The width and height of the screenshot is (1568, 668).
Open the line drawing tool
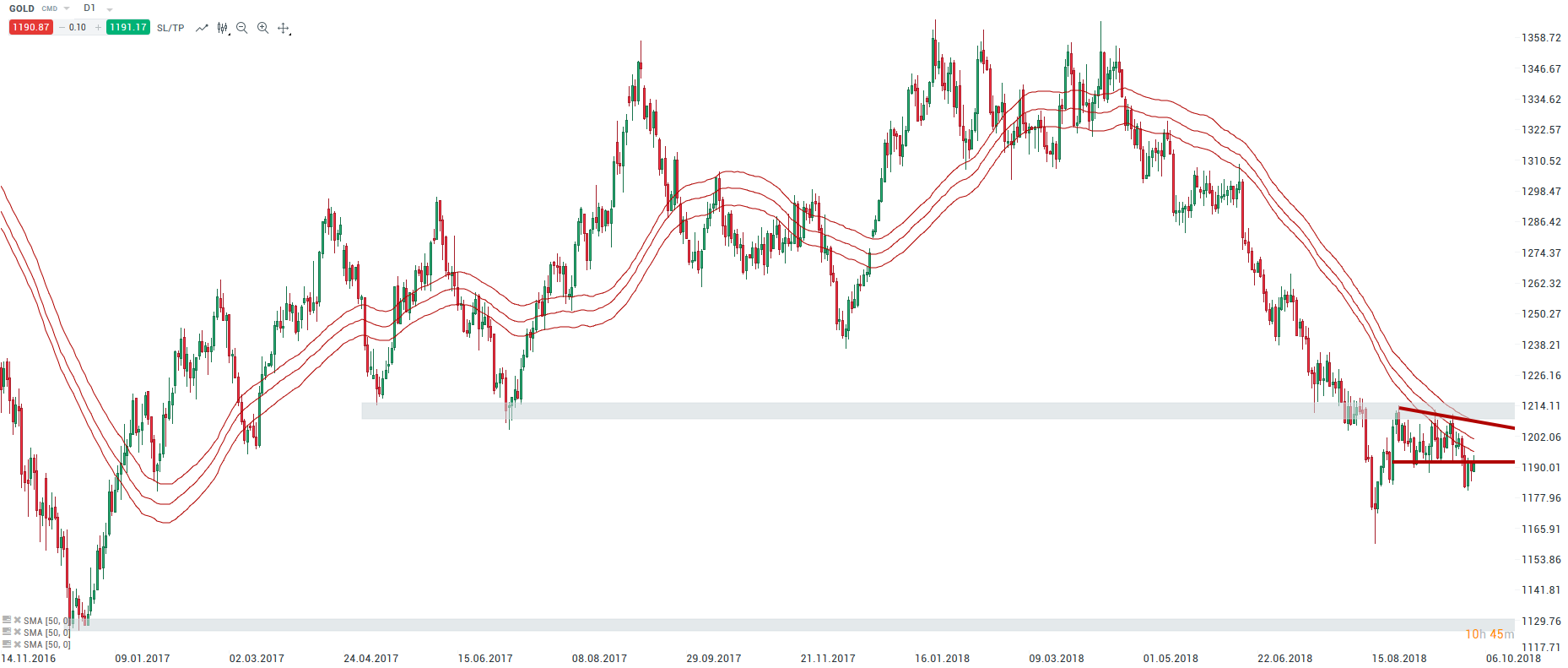[202, 28]
